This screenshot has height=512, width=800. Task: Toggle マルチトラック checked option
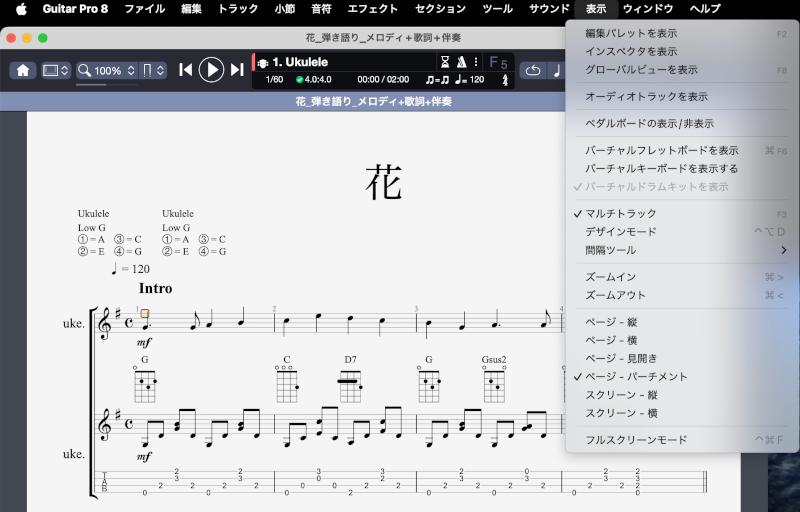(x=621, y=214)
